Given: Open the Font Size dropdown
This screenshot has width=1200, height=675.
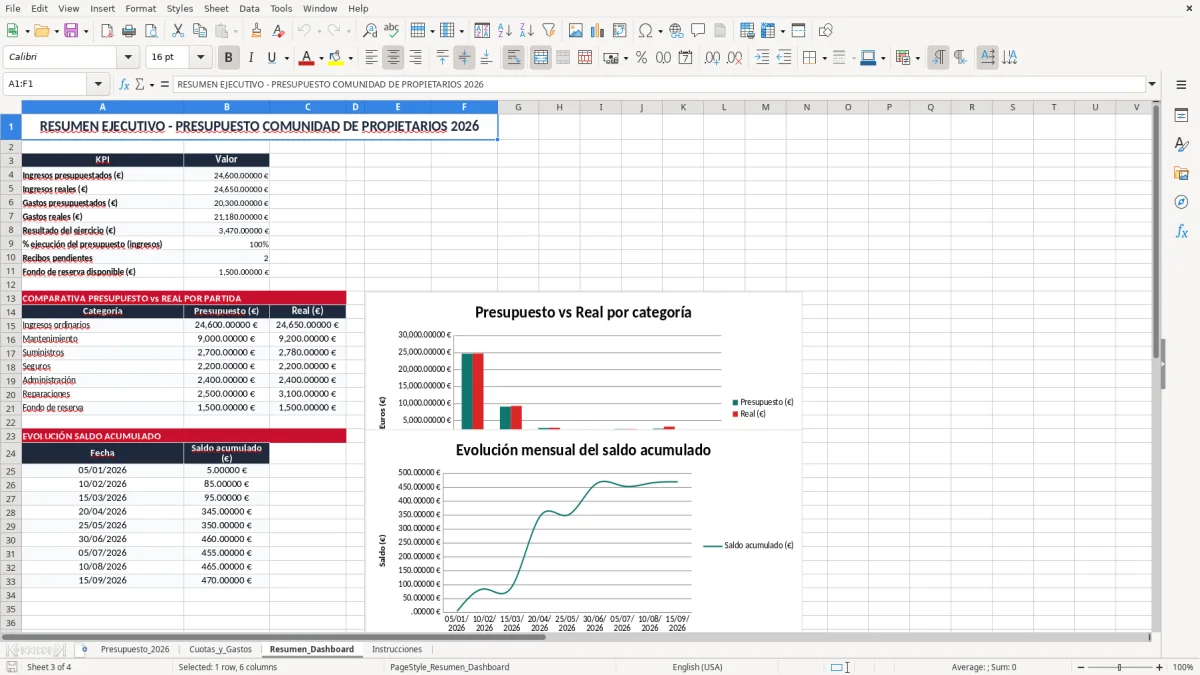Looking at the screenshot, I should [x=201, y=58].
